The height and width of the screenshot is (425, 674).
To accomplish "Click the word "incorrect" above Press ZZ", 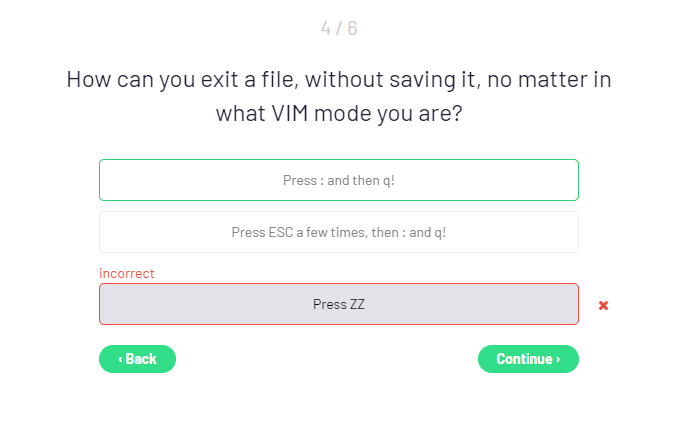I will coord(127,273).
